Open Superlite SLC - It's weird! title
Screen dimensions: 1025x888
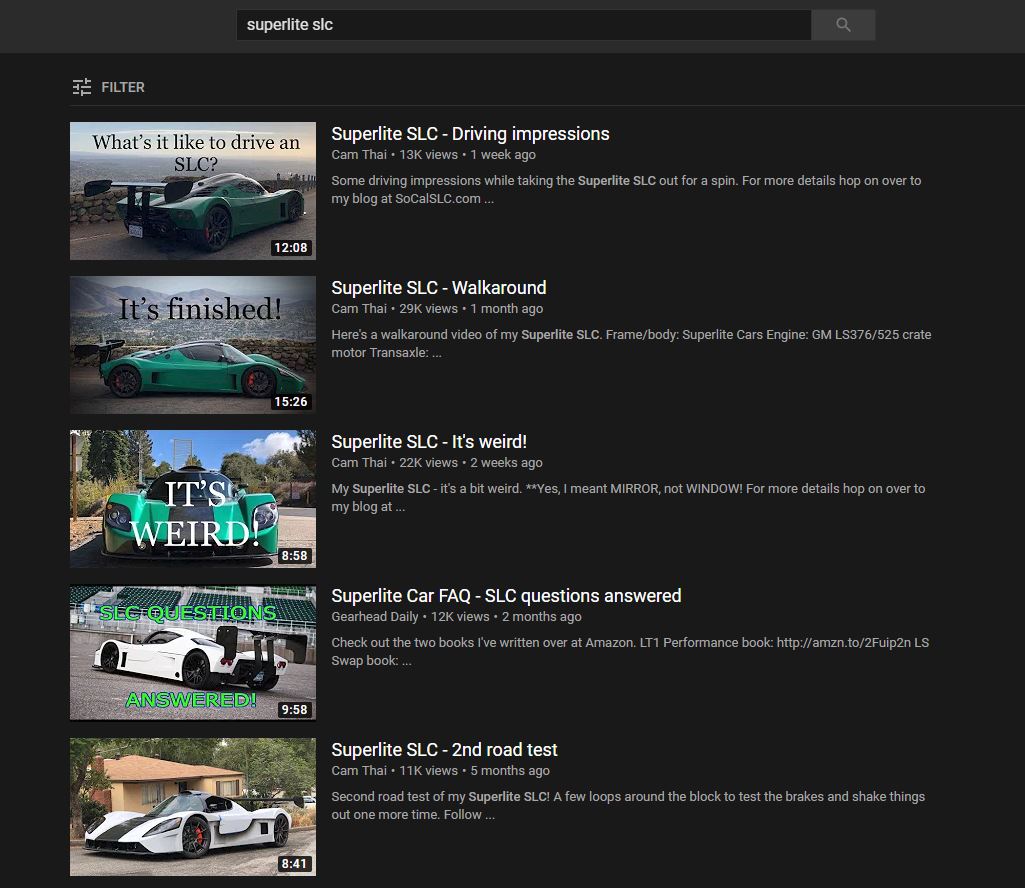point(429,441)
